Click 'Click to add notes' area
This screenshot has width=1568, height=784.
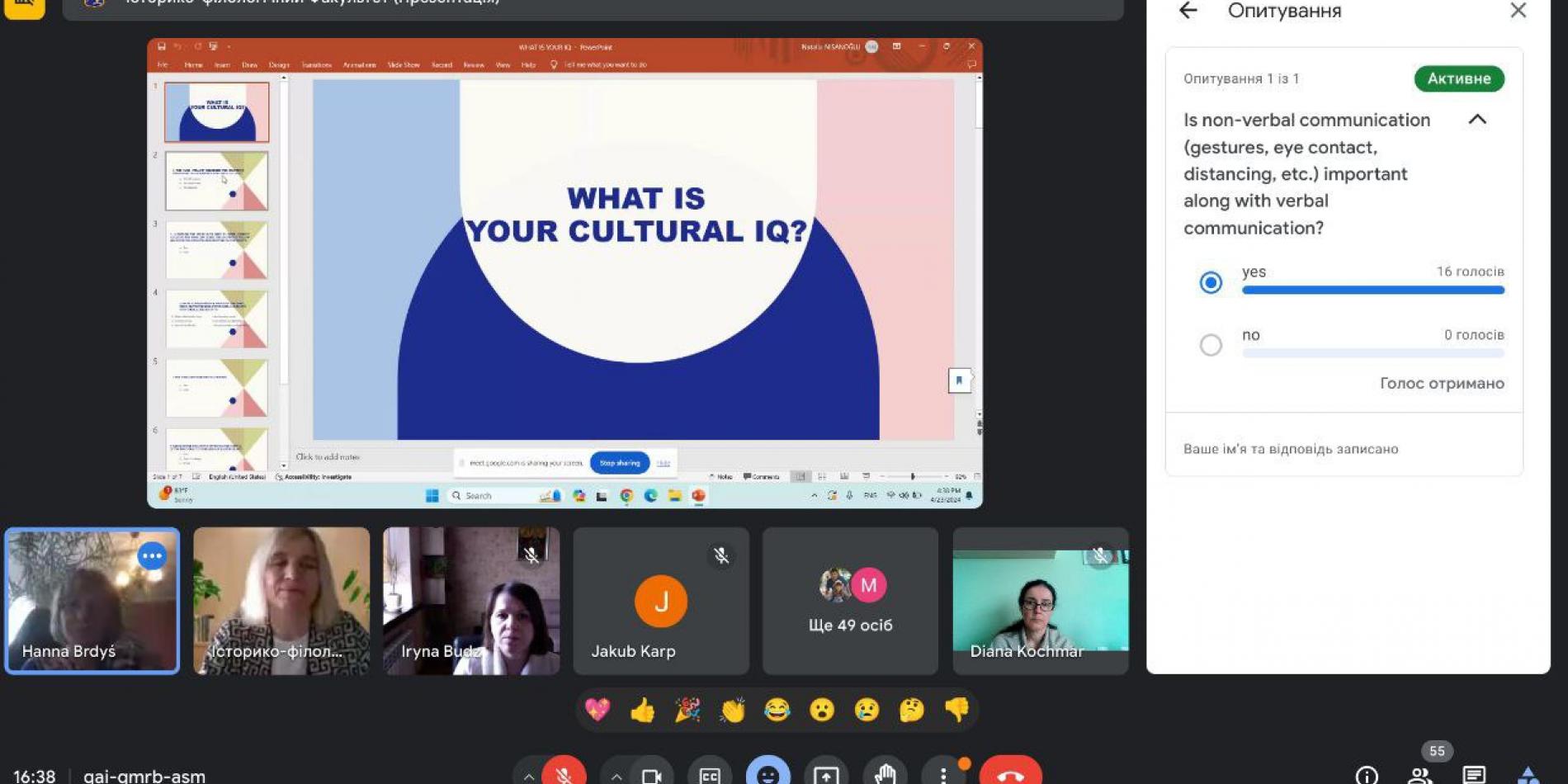tap(328, 456)
